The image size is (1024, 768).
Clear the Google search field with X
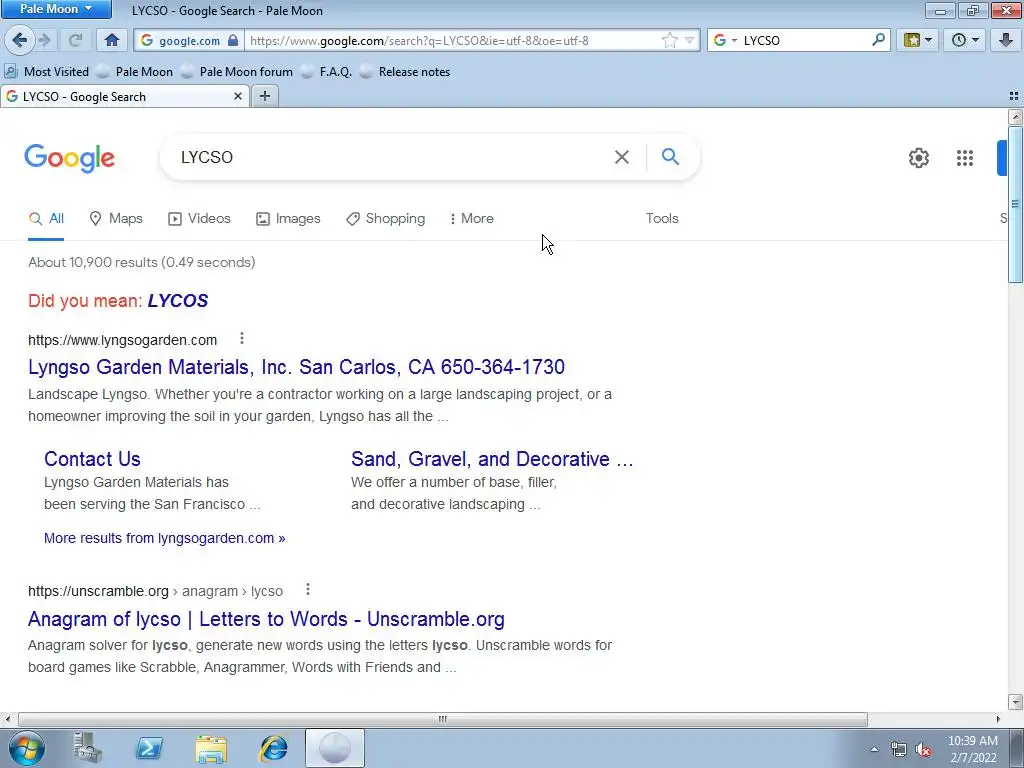[622, 157]
